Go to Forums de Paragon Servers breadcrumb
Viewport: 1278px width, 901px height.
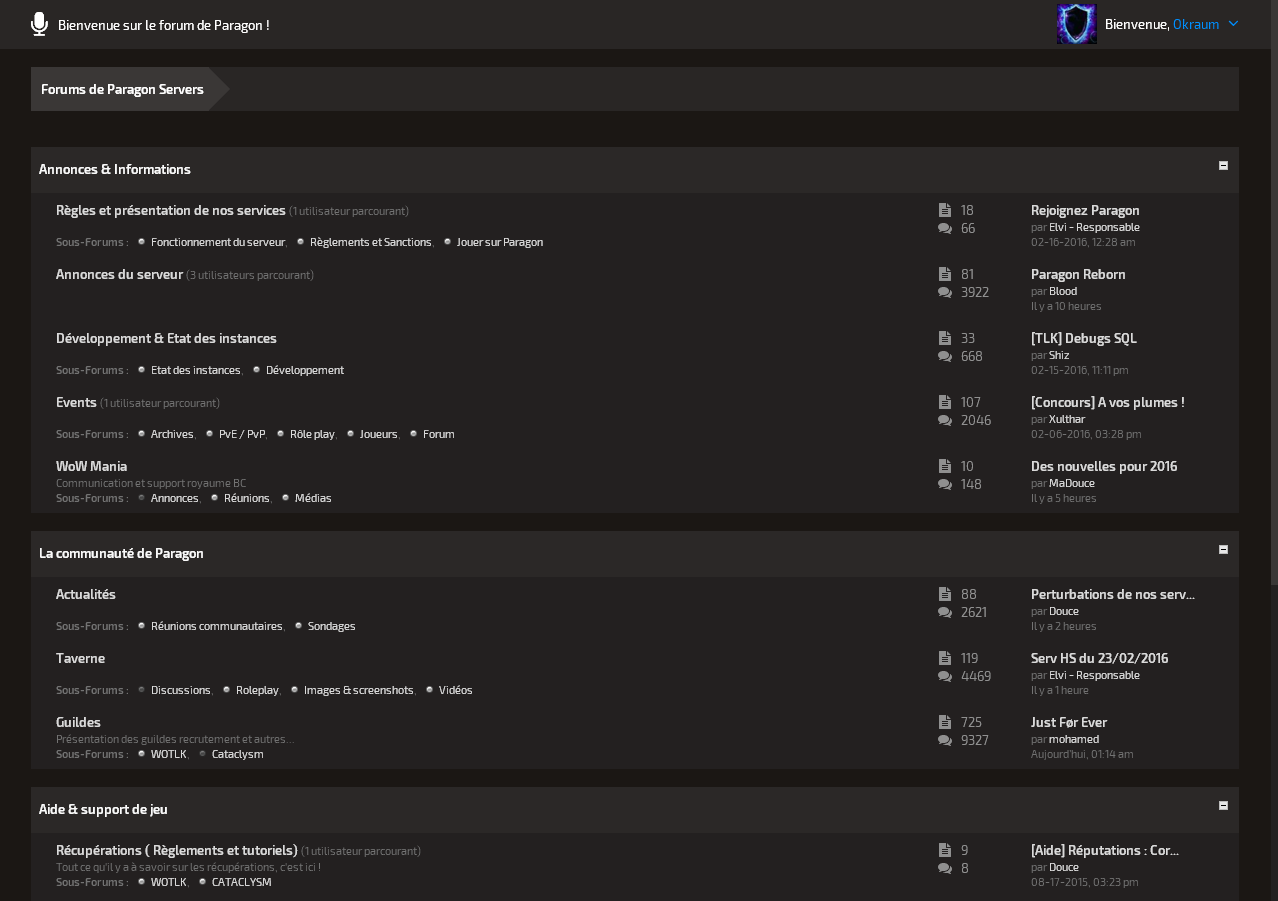tap(122, 89)
